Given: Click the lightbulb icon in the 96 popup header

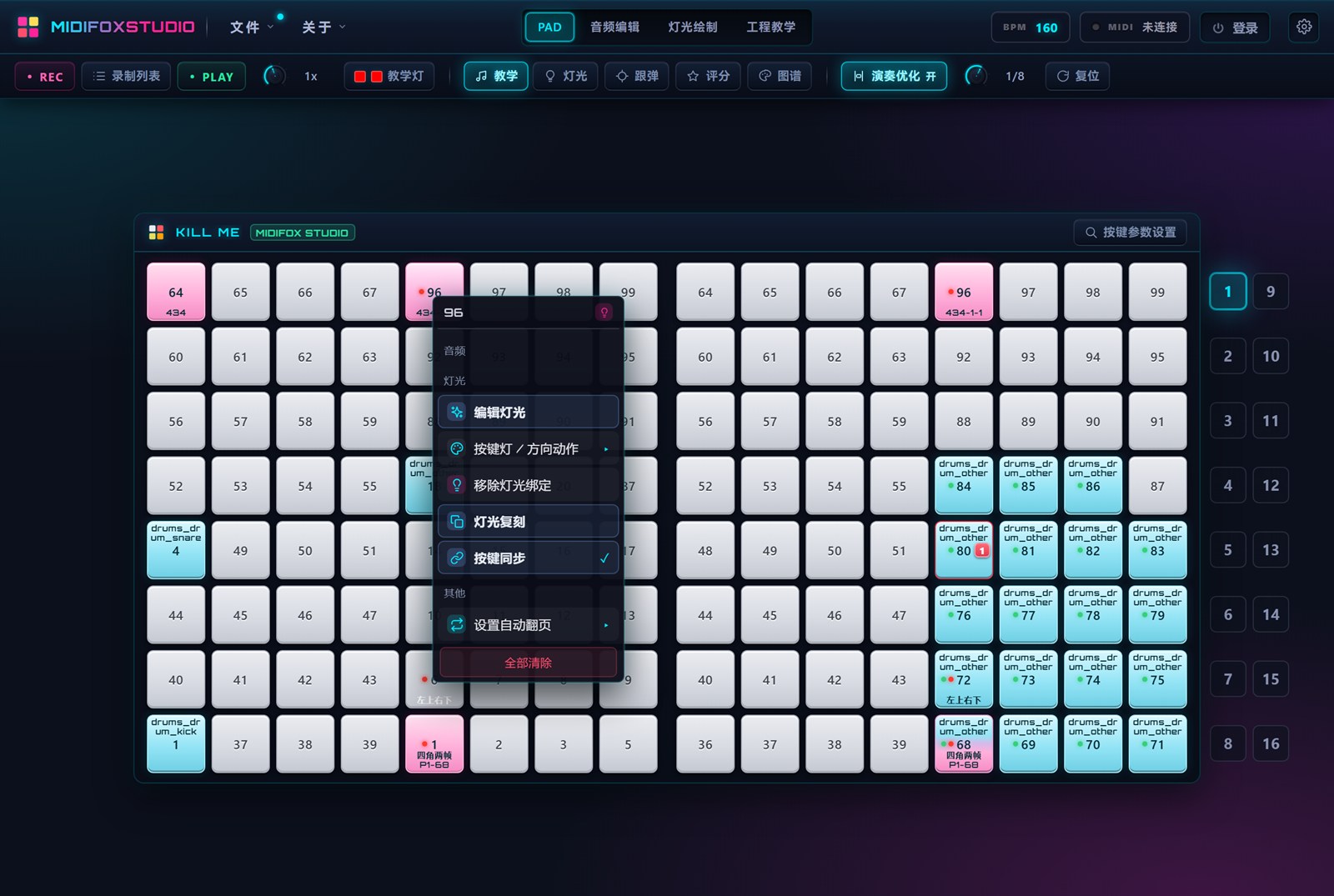Looking at the screenshot, I should tap(604, 313).
